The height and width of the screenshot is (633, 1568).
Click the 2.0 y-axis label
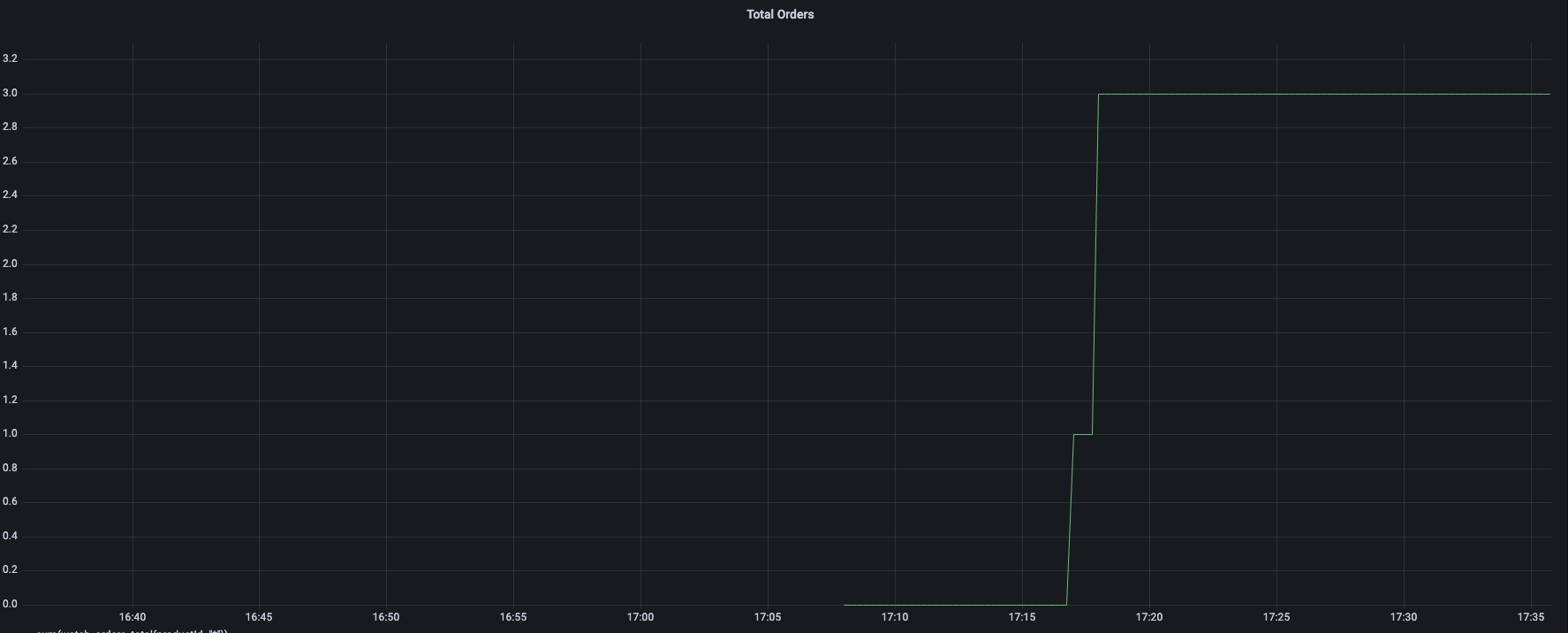[11, 263]
